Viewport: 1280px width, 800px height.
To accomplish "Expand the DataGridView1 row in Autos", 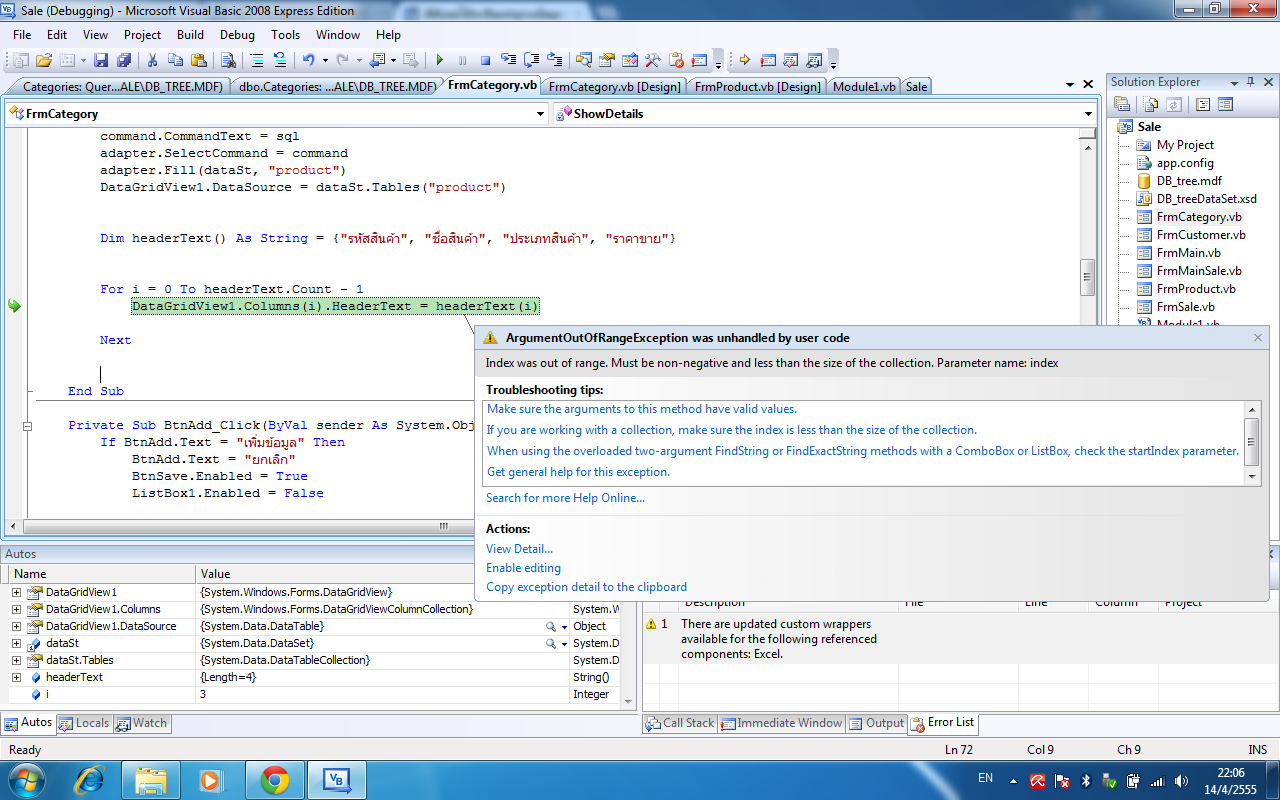I will (17, 592).
